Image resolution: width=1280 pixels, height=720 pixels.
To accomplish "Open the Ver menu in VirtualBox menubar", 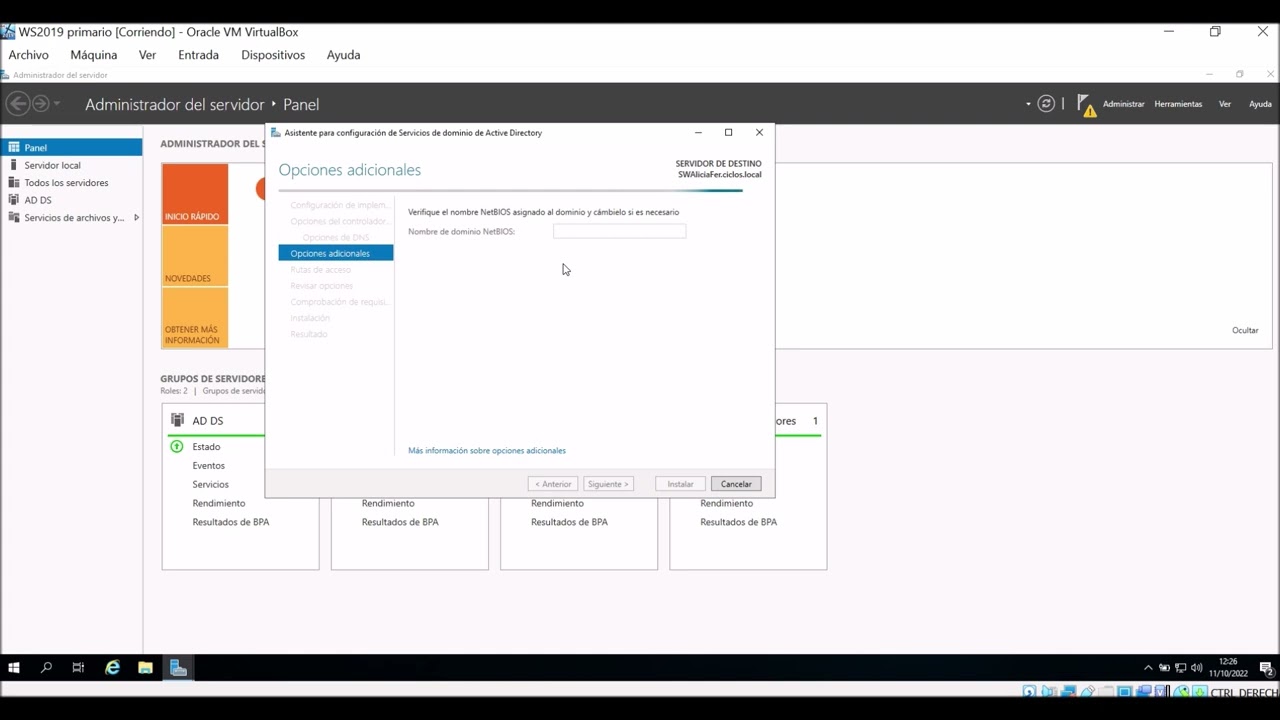I will [x=148, y=55].
